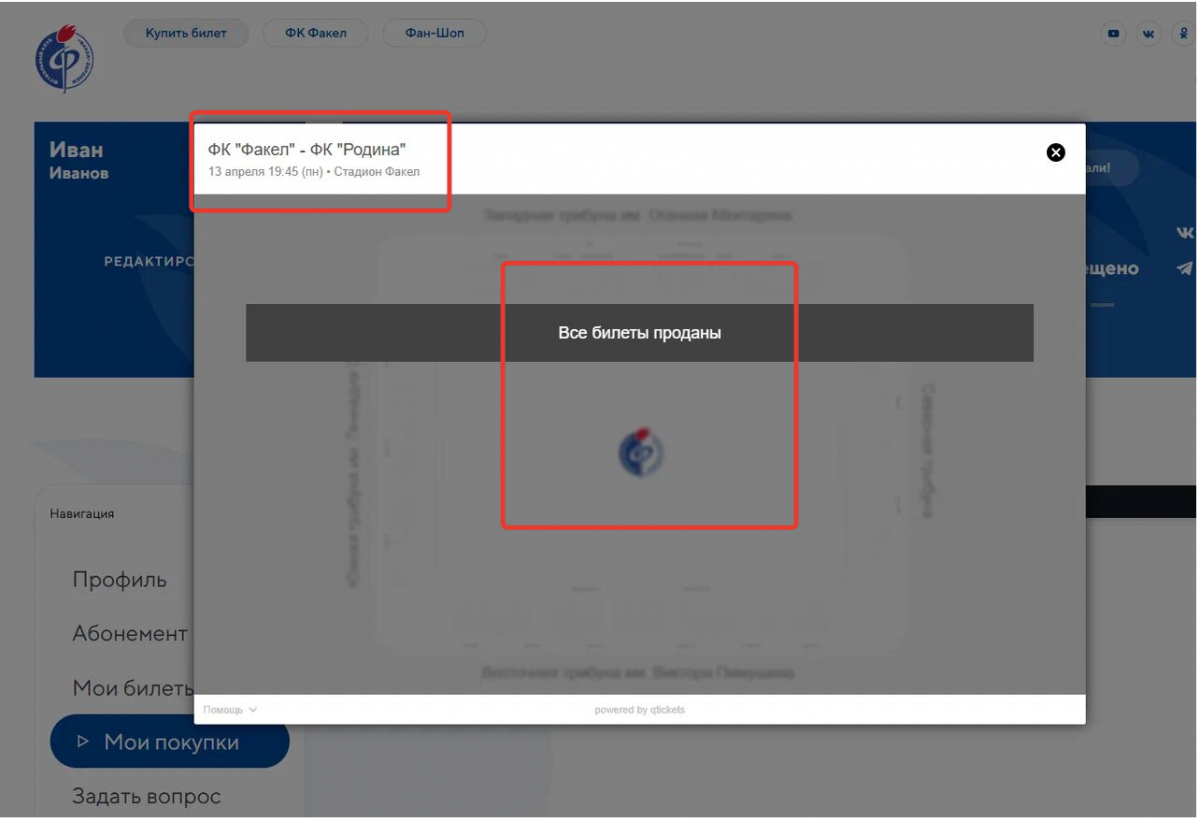The image size is (1200, 821).
Task: Open Профиль in the navigation menu
Action: click(119, 580)
